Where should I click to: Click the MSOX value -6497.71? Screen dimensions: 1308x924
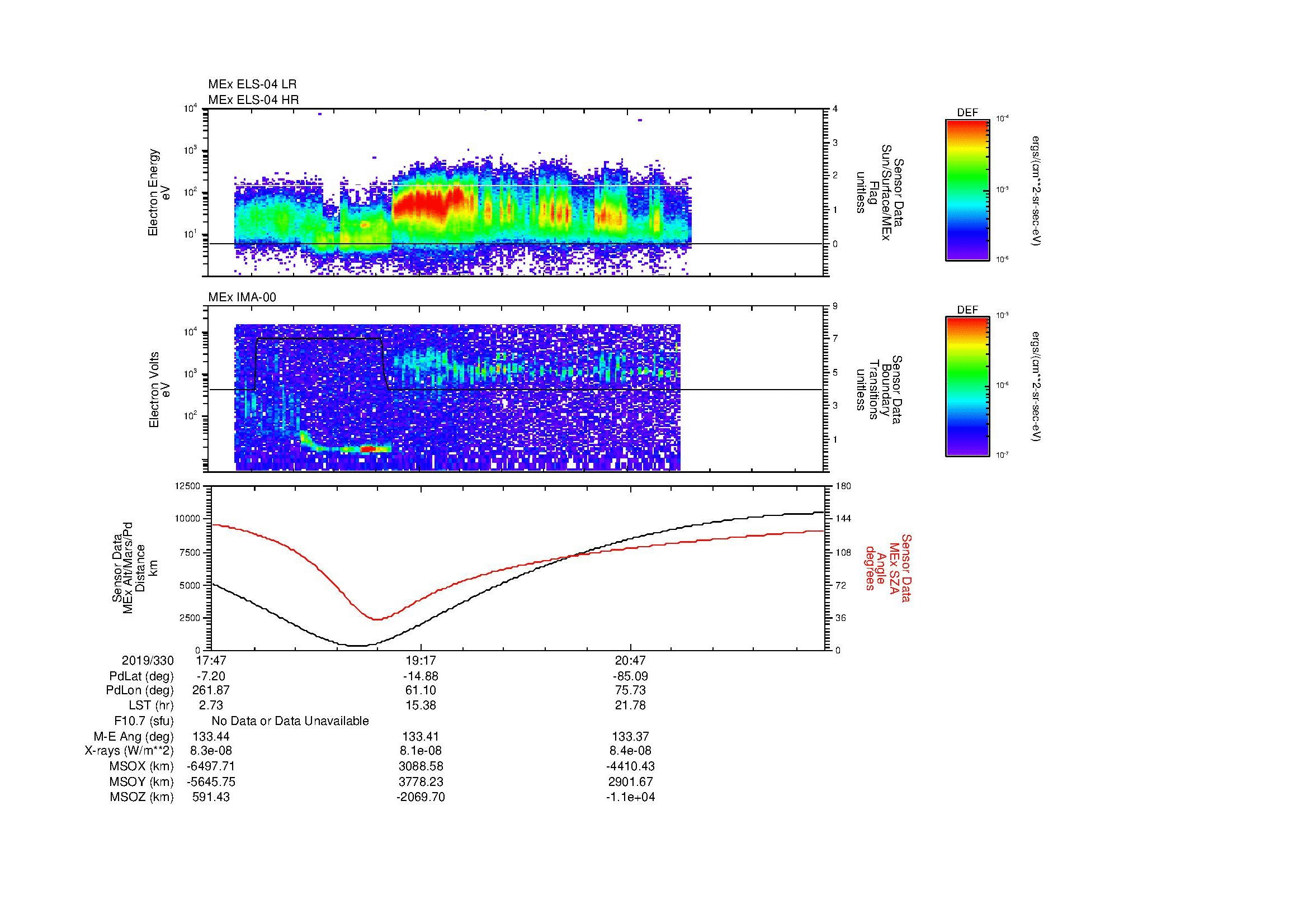point(211,766)
